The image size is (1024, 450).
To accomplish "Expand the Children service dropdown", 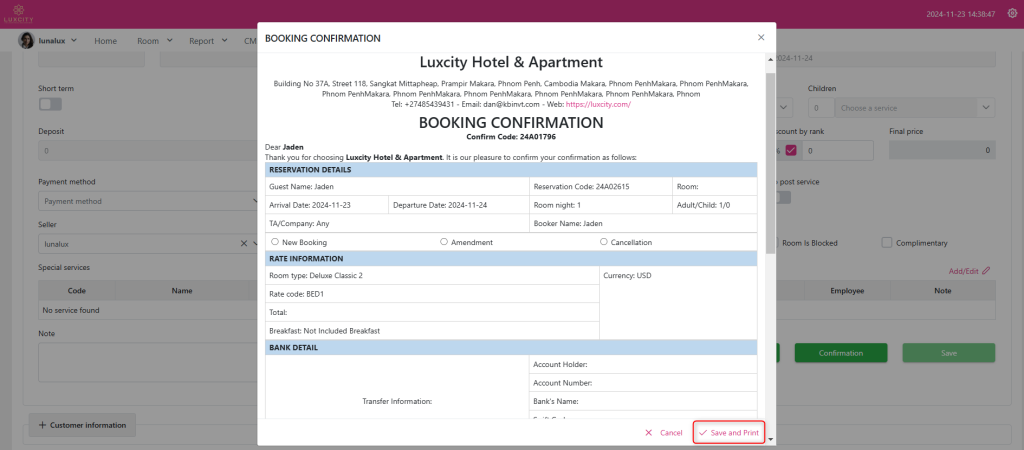I will pyautogui.click(x=985, y=107).
